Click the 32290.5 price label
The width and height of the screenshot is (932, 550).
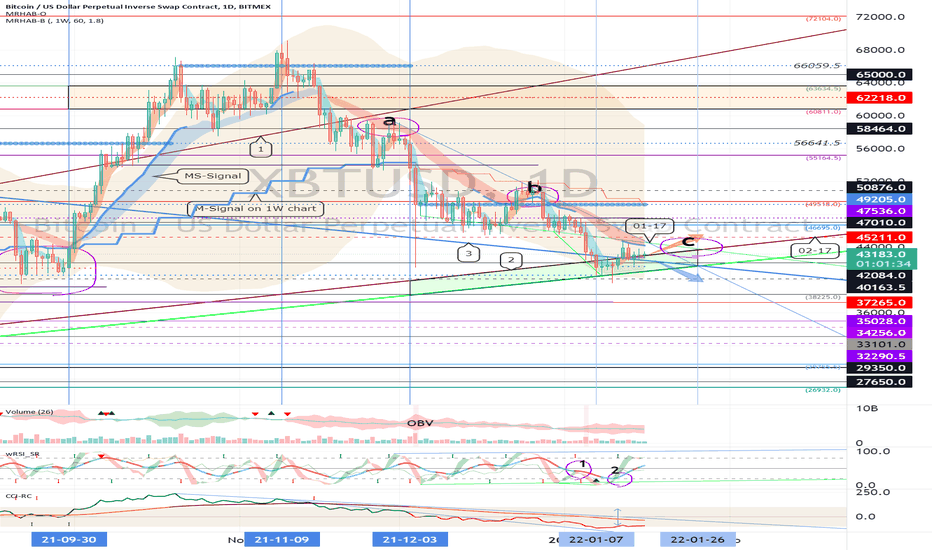pos(881,356)
